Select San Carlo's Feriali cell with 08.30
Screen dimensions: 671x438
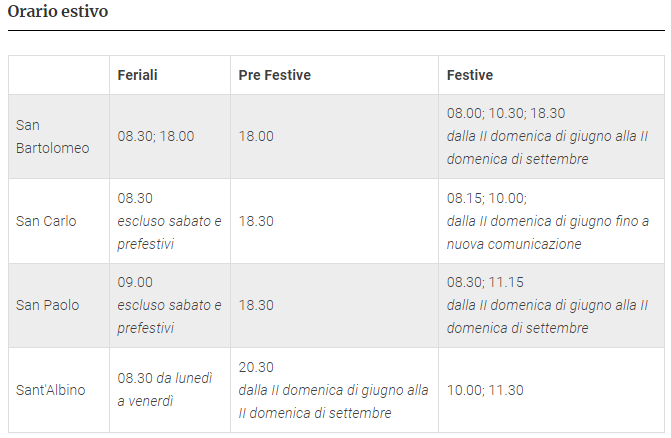(135, 199)
